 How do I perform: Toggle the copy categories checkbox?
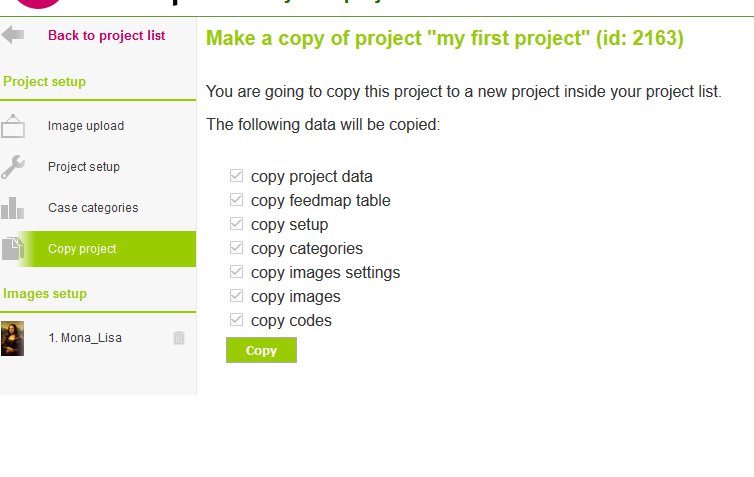(236, 248)
